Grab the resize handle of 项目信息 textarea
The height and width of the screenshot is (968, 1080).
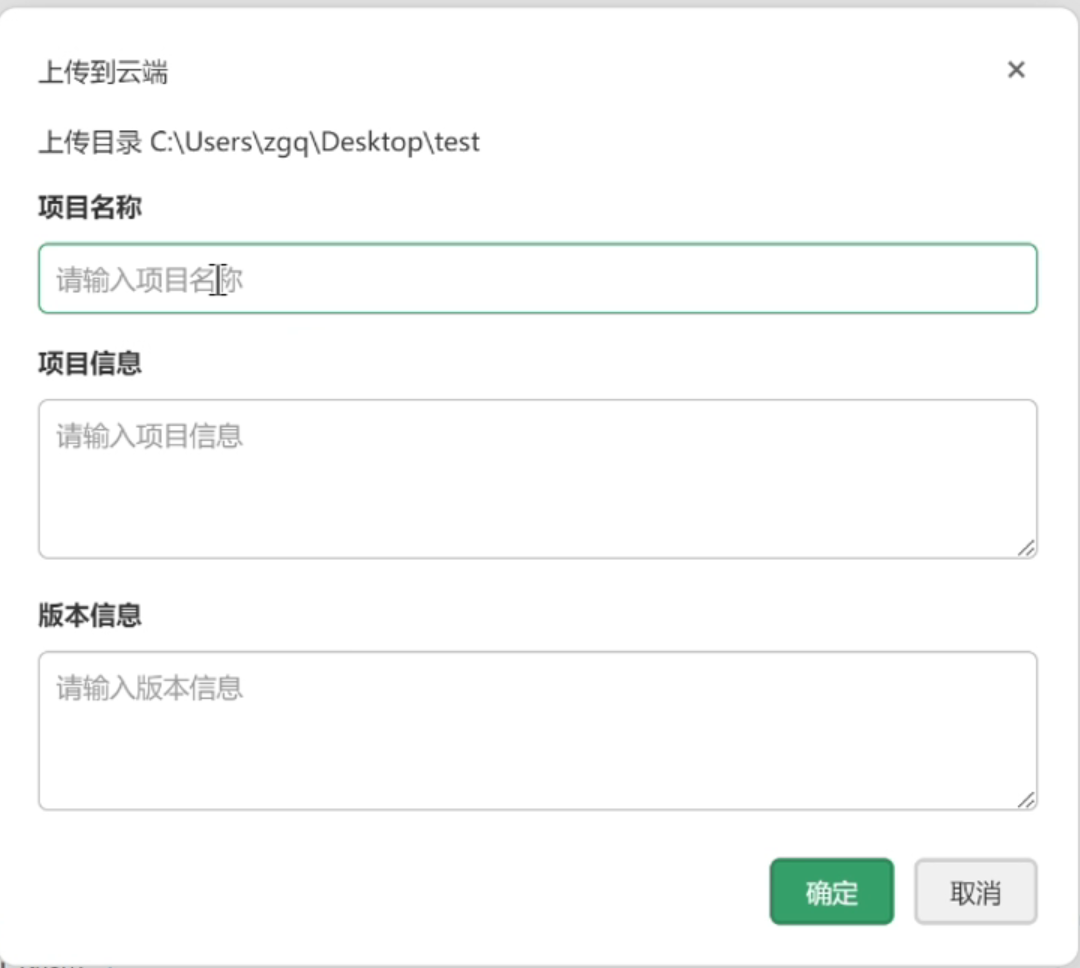pyautogui.click(x=1026, y=548)
